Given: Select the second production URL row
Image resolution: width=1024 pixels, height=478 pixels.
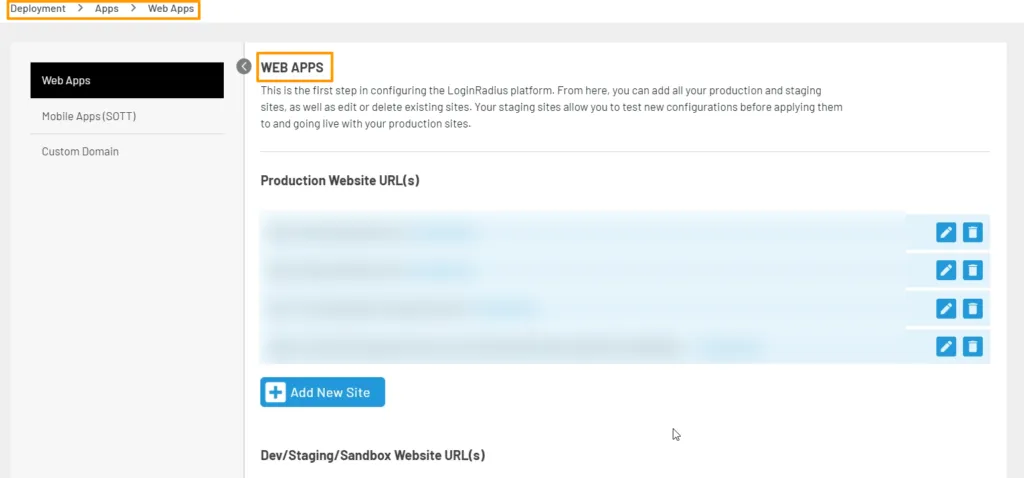Looking at the screenshot, I should pos(580,270).
